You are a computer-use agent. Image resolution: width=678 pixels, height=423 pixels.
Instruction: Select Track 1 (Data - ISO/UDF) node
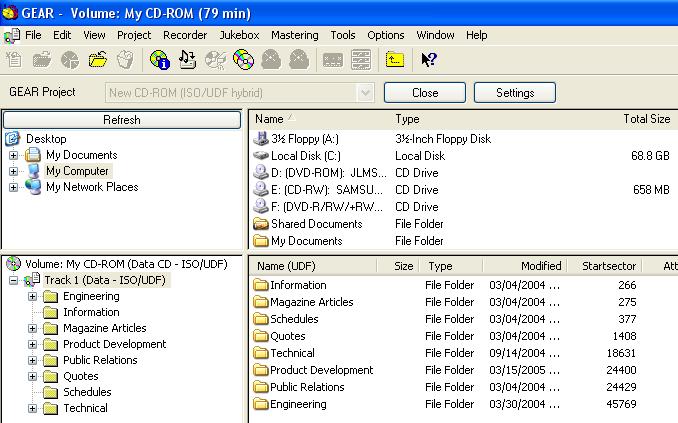(x=105, y=280)
